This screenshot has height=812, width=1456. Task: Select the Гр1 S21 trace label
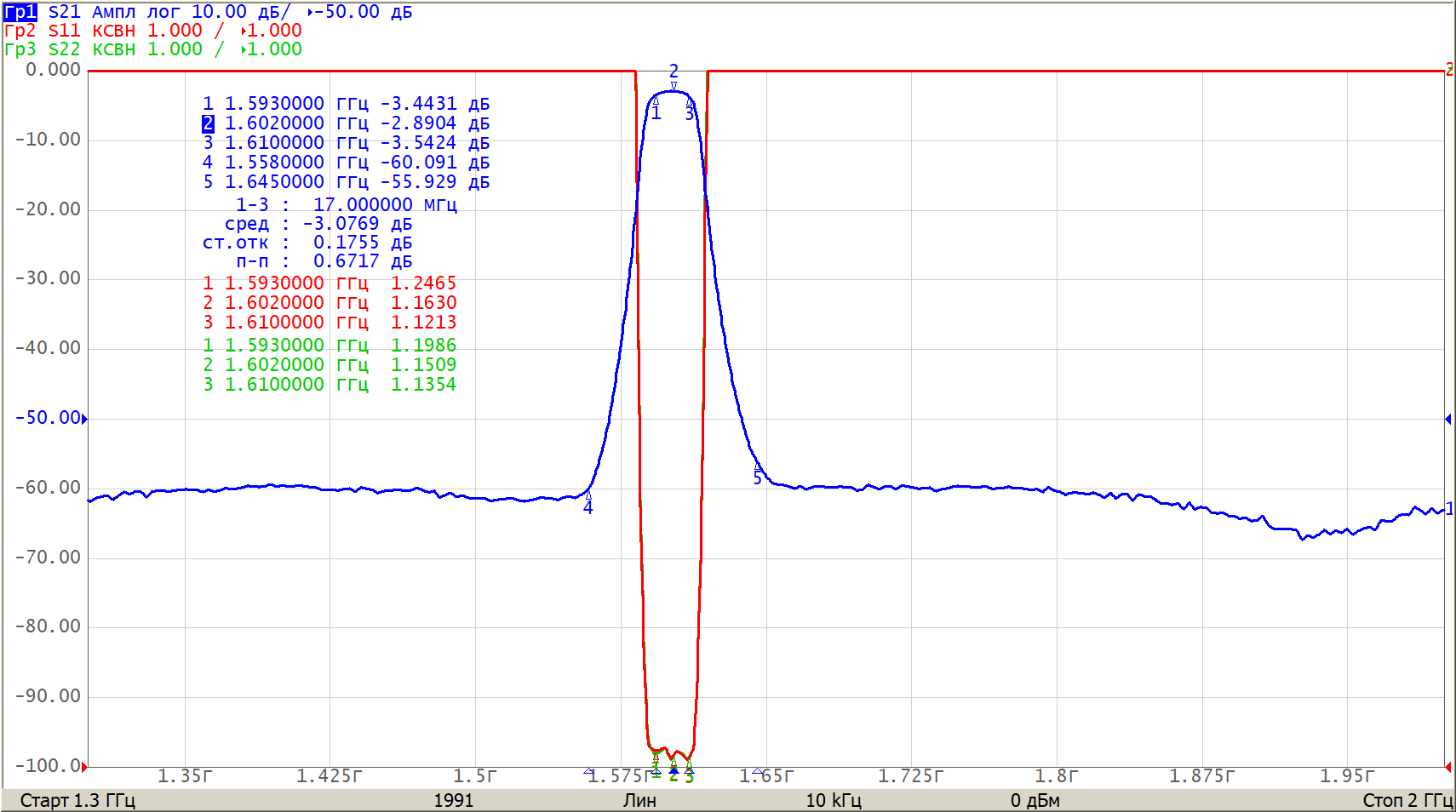click(20, 12)
